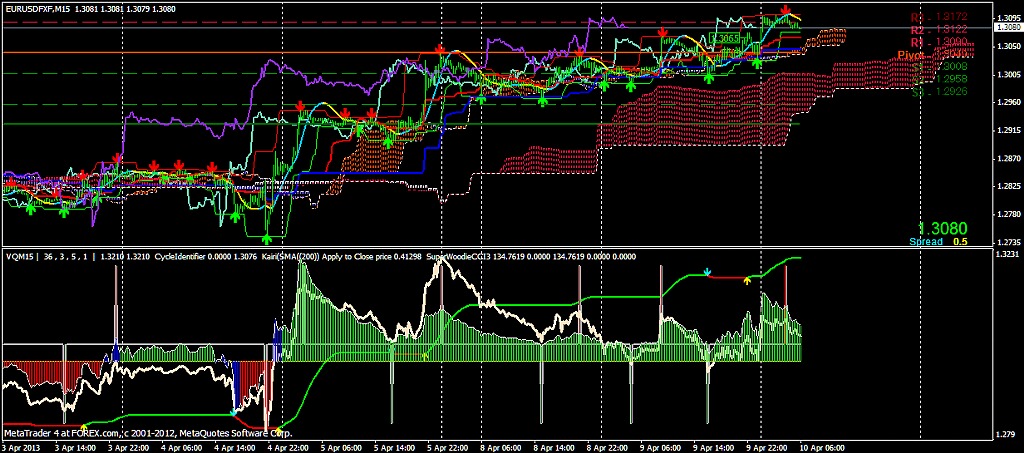This screenshot has height=453, width=1024.
Task: Select the R3 1.3172 resistance label
Action: (x=938, y=17)
